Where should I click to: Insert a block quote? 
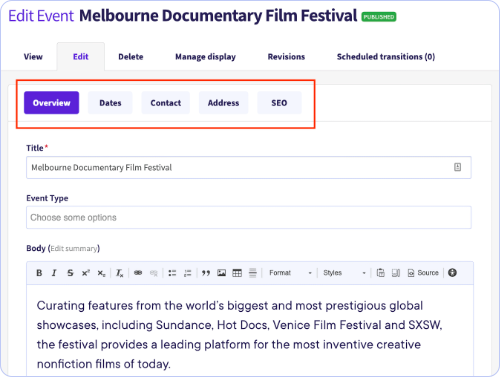coord(206,273)
